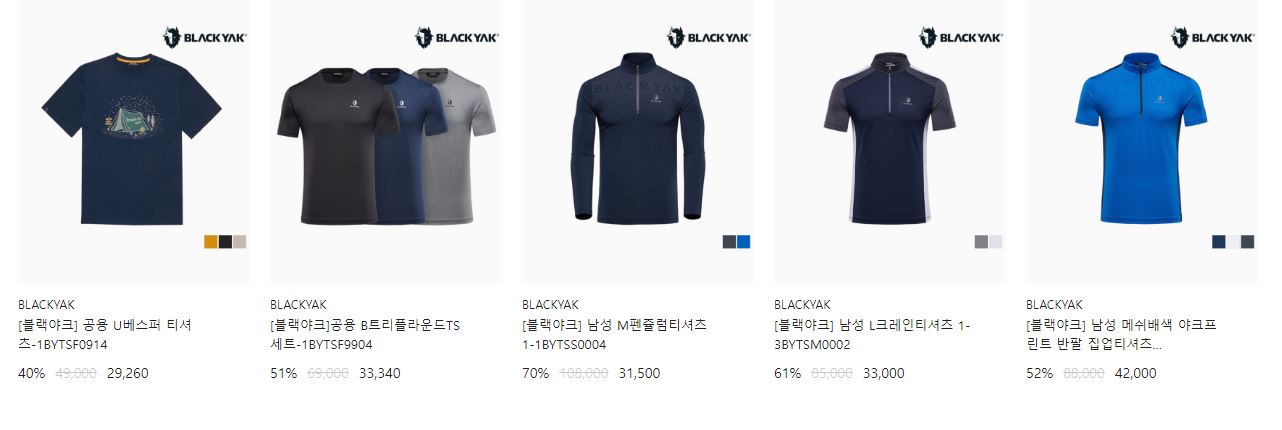Choose the dark navy swatch on M펜쥴럼티셔츠
The width and height of the screenshot is (1282, 430).
[729, 242]
